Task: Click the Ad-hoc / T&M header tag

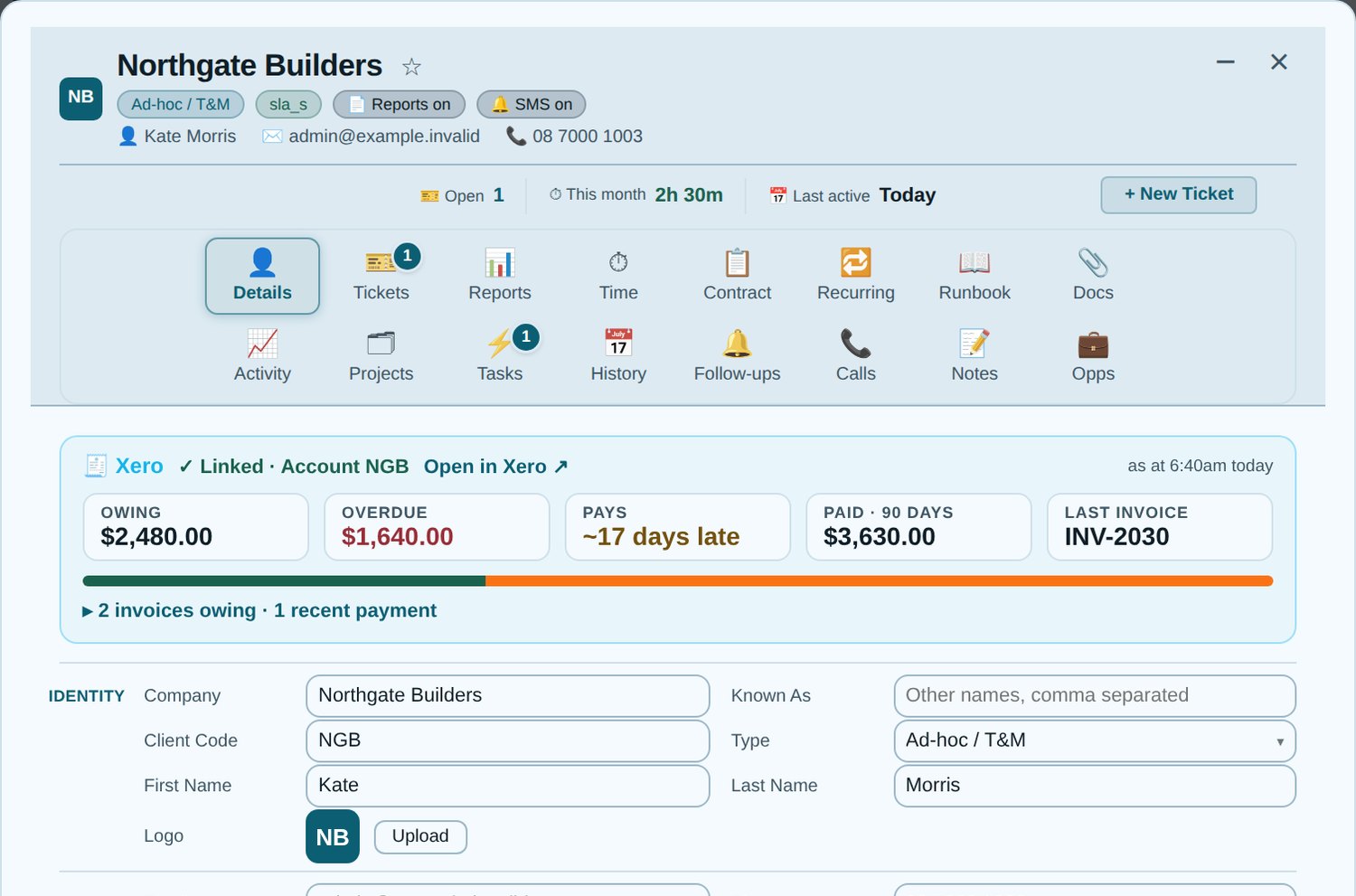Action: pyautogui.click(x=181, y=105)
